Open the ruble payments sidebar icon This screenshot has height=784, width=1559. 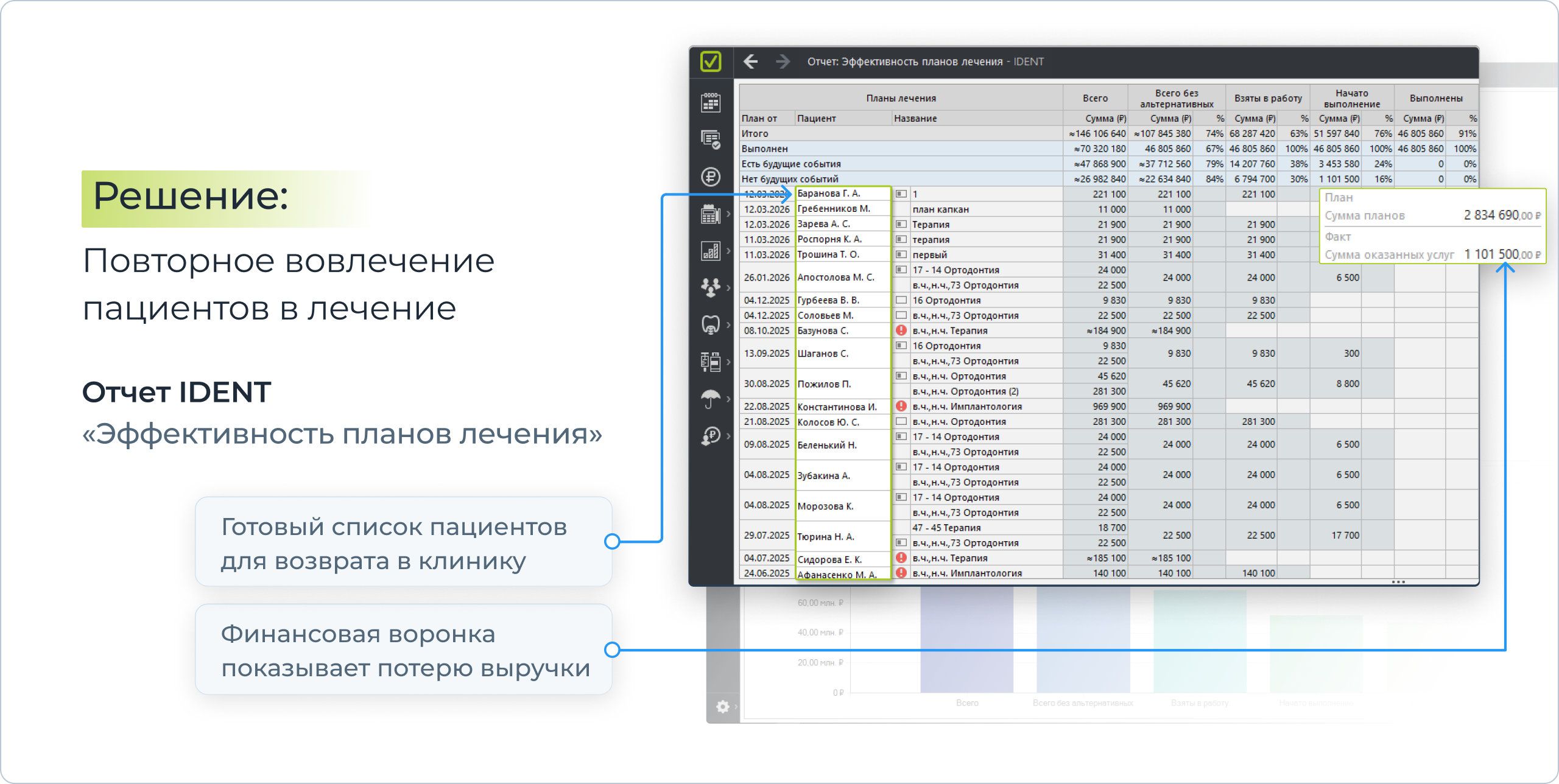[x=711, y=177]
